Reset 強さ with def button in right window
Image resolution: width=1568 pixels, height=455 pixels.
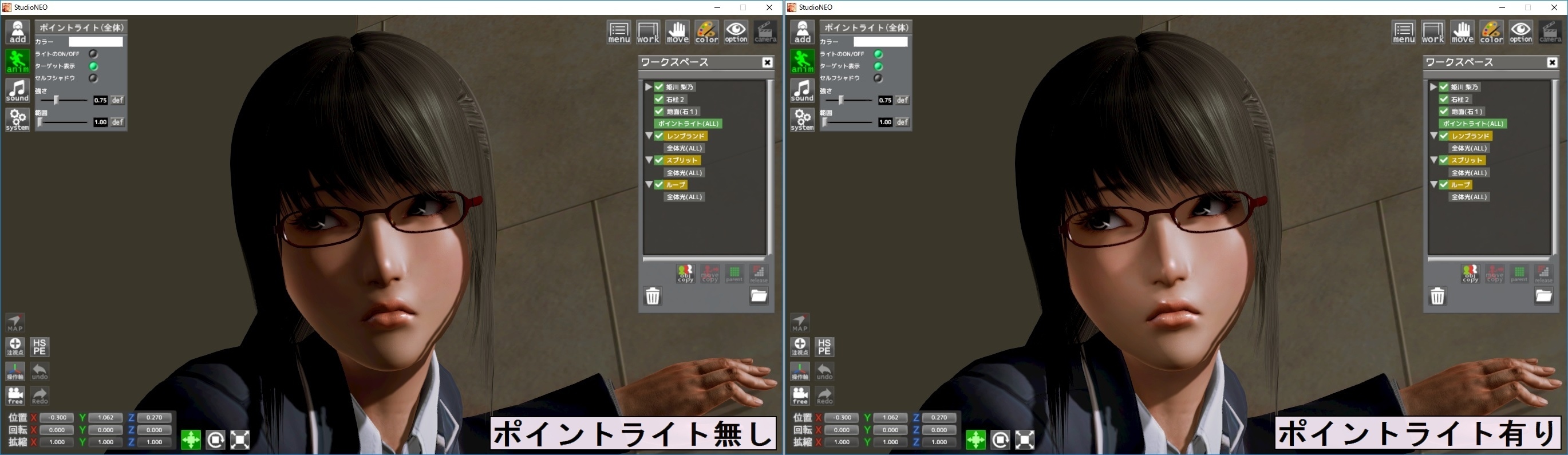pos(902,100)
